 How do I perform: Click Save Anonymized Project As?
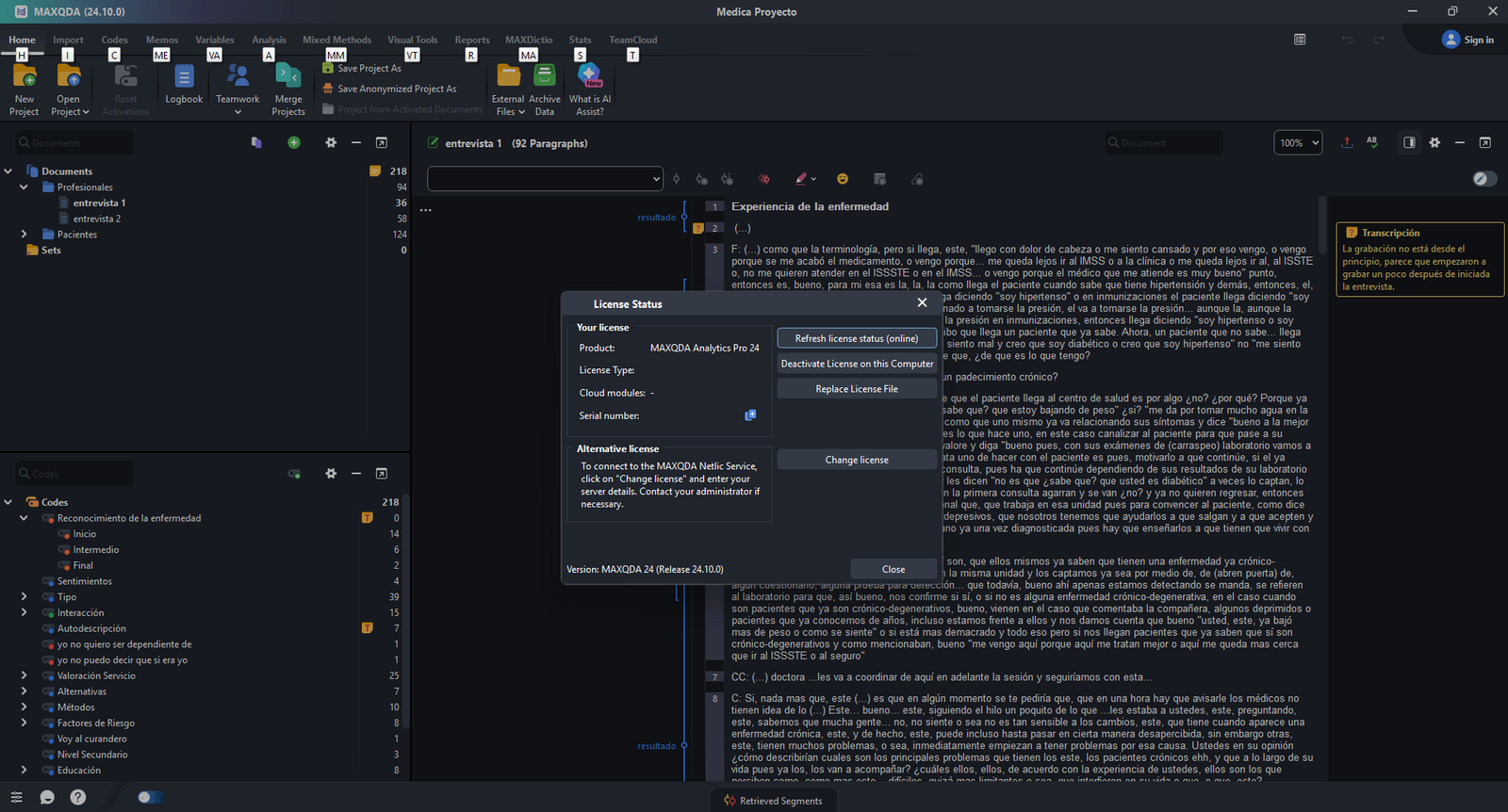(x=389, y=89)
